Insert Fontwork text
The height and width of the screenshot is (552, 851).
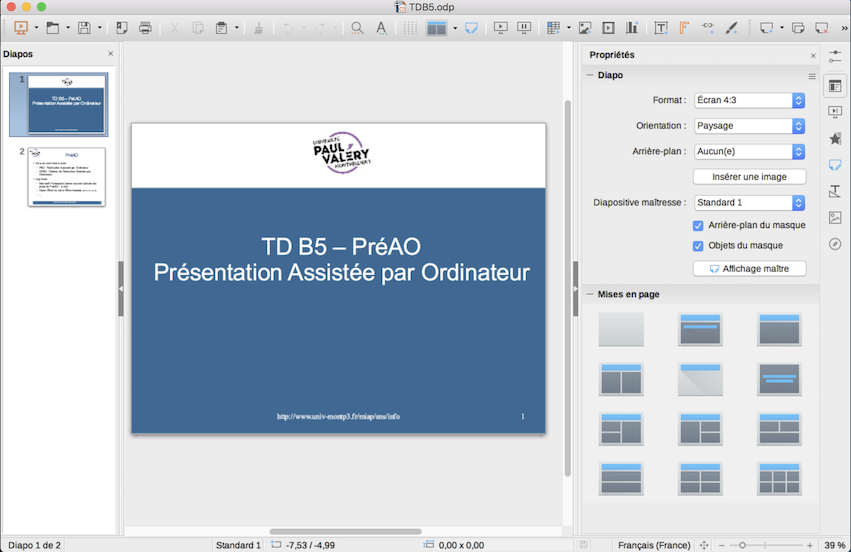[684, 28]
